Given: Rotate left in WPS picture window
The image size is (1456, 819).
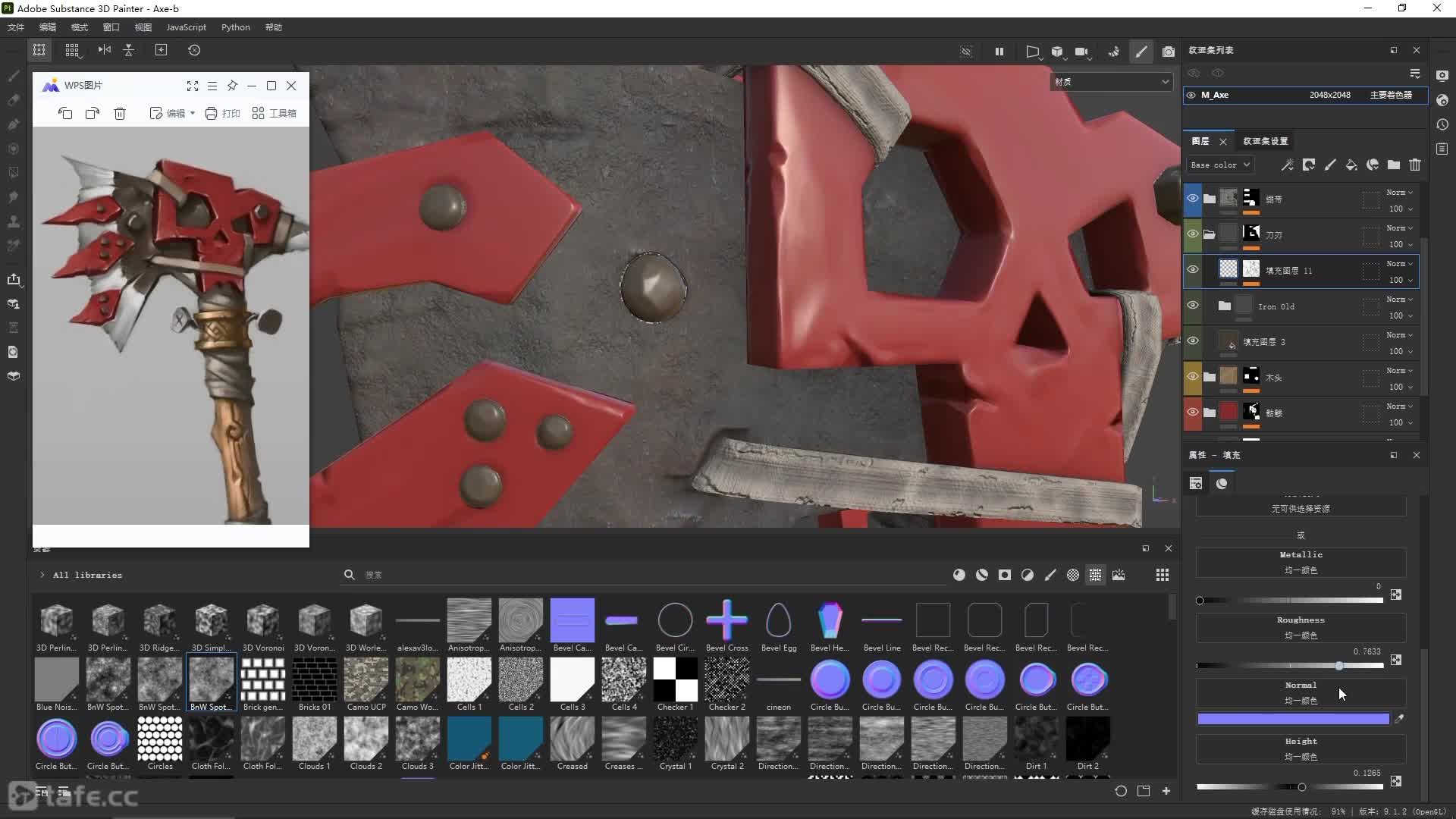Looking at the screenshot, I should [65, 113].
